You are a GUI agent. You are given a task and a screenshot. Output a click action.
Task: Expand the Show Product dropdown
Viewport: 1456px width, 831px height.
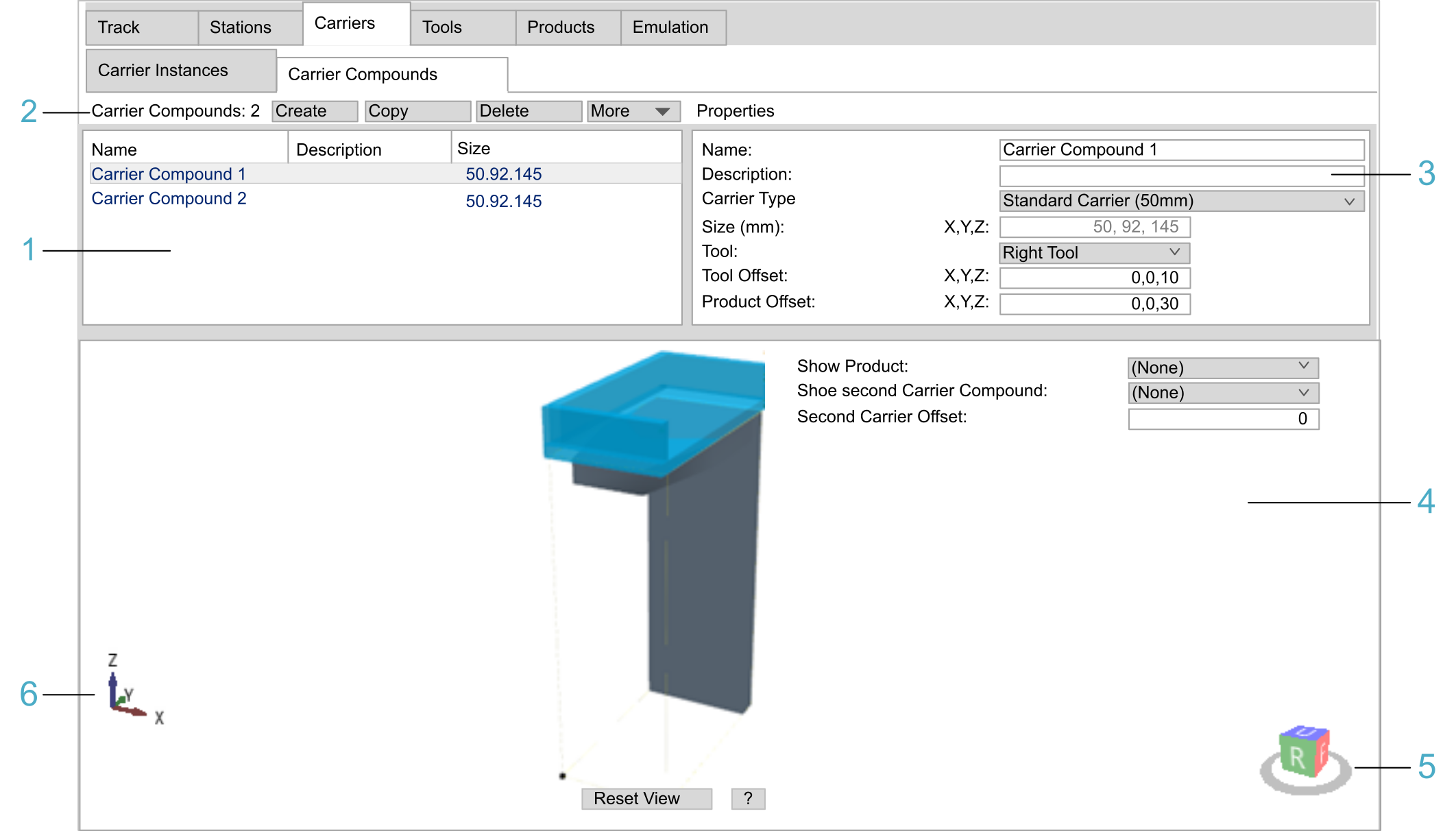coord(1222,368)
